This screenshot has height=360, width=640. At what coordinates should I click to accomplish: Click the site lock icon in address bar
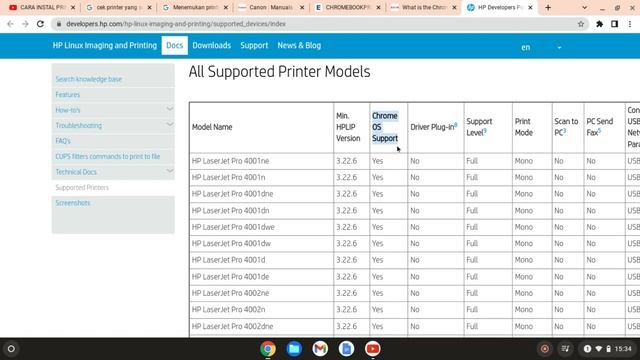59,24
